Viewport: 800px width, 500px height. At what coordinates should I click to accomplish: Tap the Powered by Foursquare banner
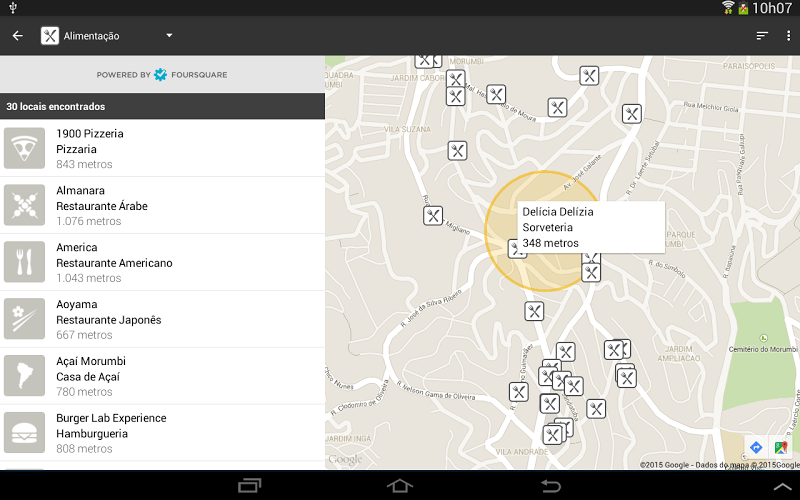click(x=162, y=74)
